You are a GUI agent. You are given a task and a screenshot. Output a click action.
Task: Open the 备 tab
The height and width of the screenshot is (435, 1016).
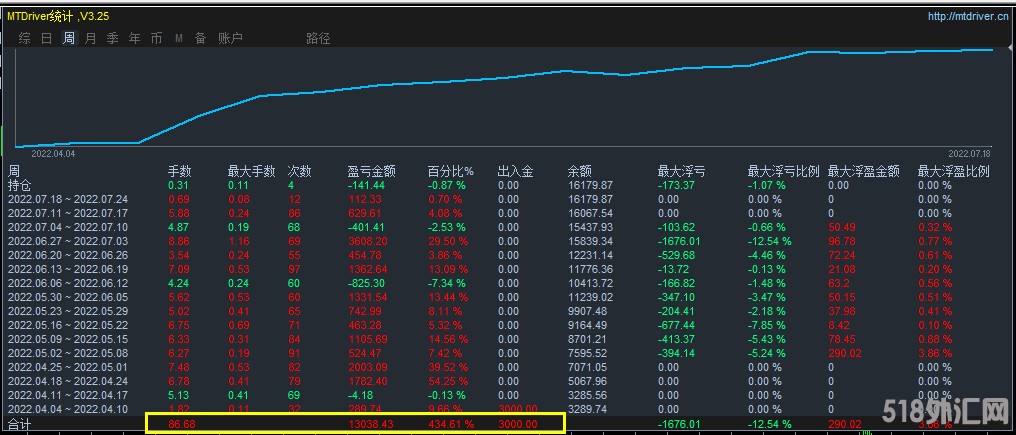coord(201,38)
